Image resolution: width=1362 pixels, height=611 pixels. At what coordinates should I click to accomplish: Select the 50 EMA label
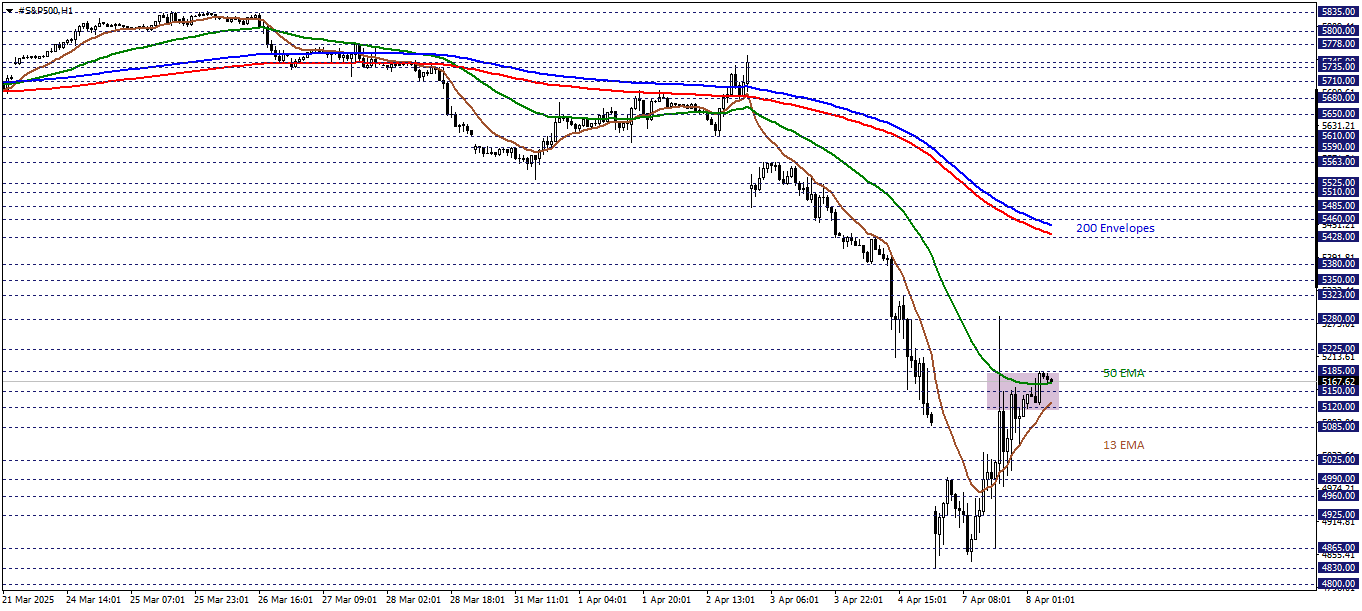[1123, 373]
